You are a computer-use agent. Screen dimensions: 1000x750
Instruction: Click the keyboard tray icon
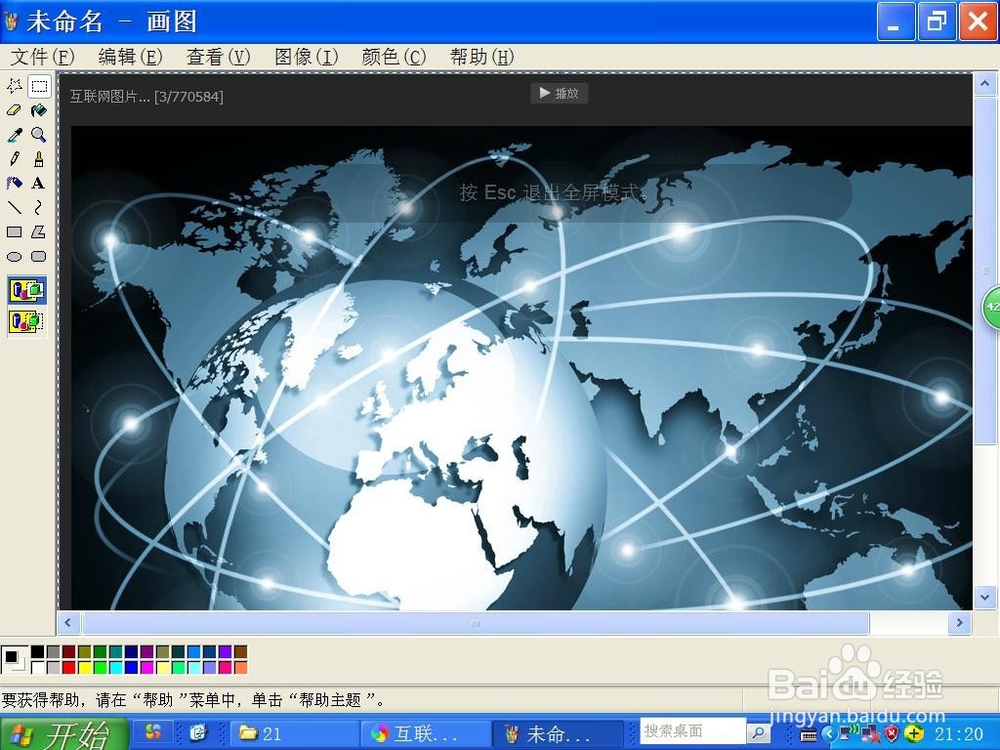[809, 735]
